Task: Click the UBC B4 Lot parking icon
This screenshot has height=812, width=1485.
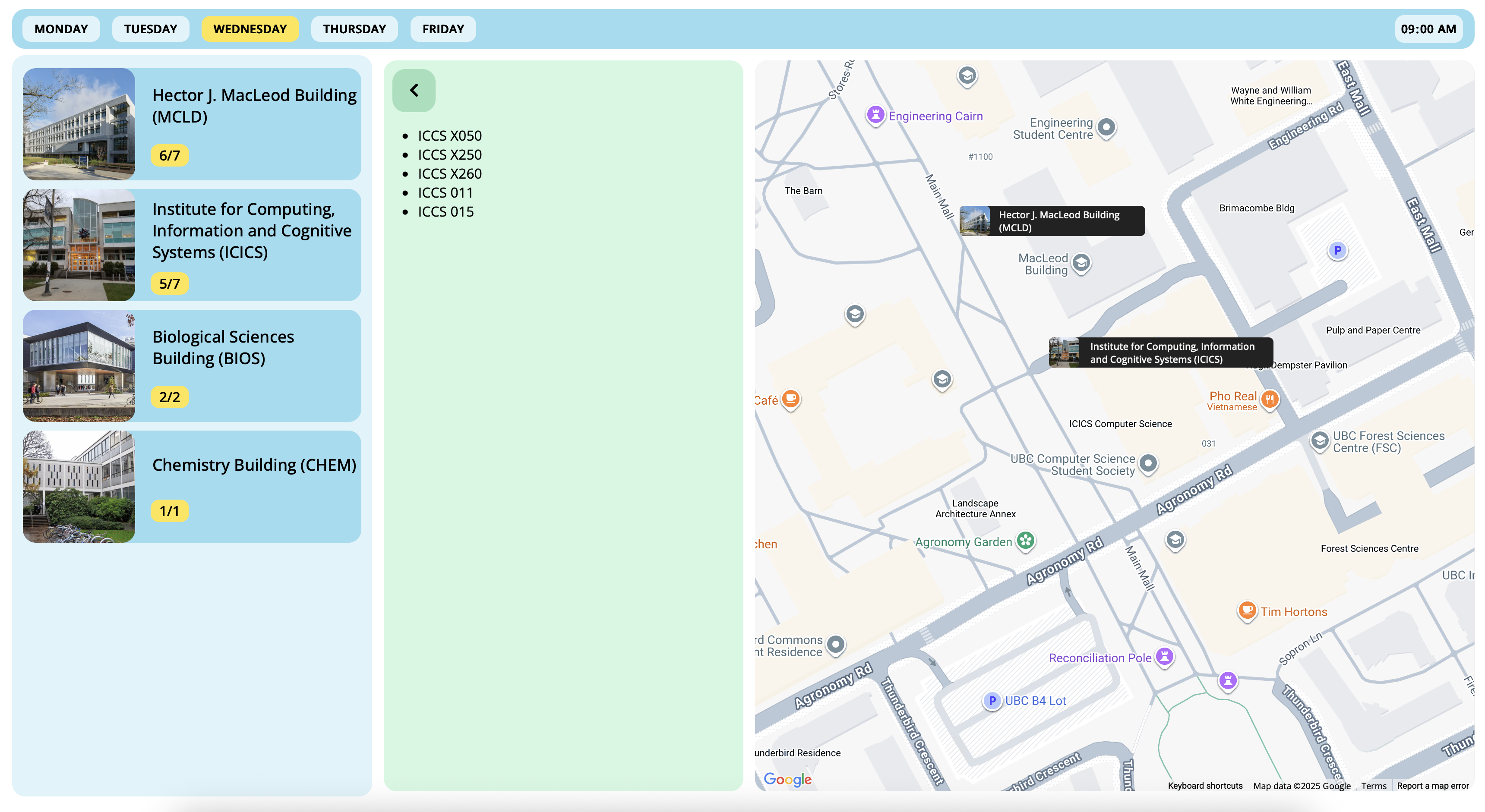Action: [x=992, y=701]
